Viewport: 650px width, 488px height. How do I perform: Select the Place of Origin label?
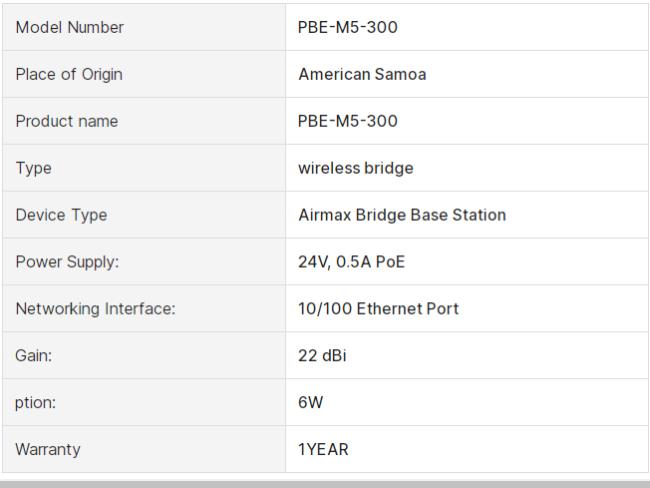pos(69,75)
